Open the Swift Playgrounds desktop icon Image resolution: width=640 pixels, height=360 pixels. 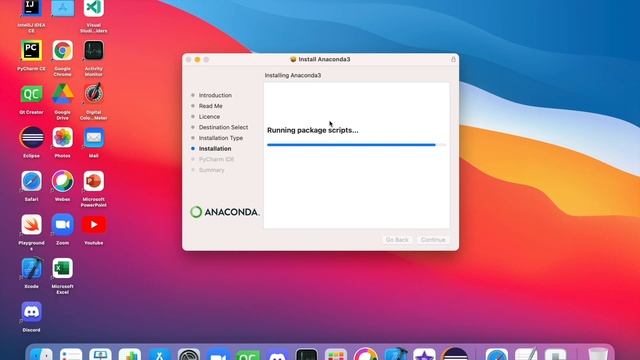31,225
